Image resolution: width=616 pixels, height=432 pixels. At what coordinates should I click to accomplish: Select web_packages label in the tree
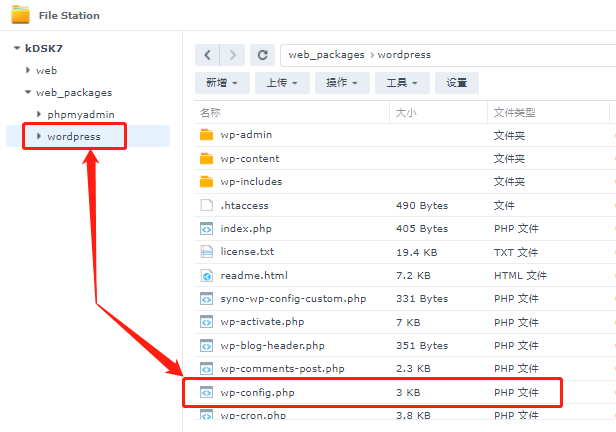click(74, 93)
